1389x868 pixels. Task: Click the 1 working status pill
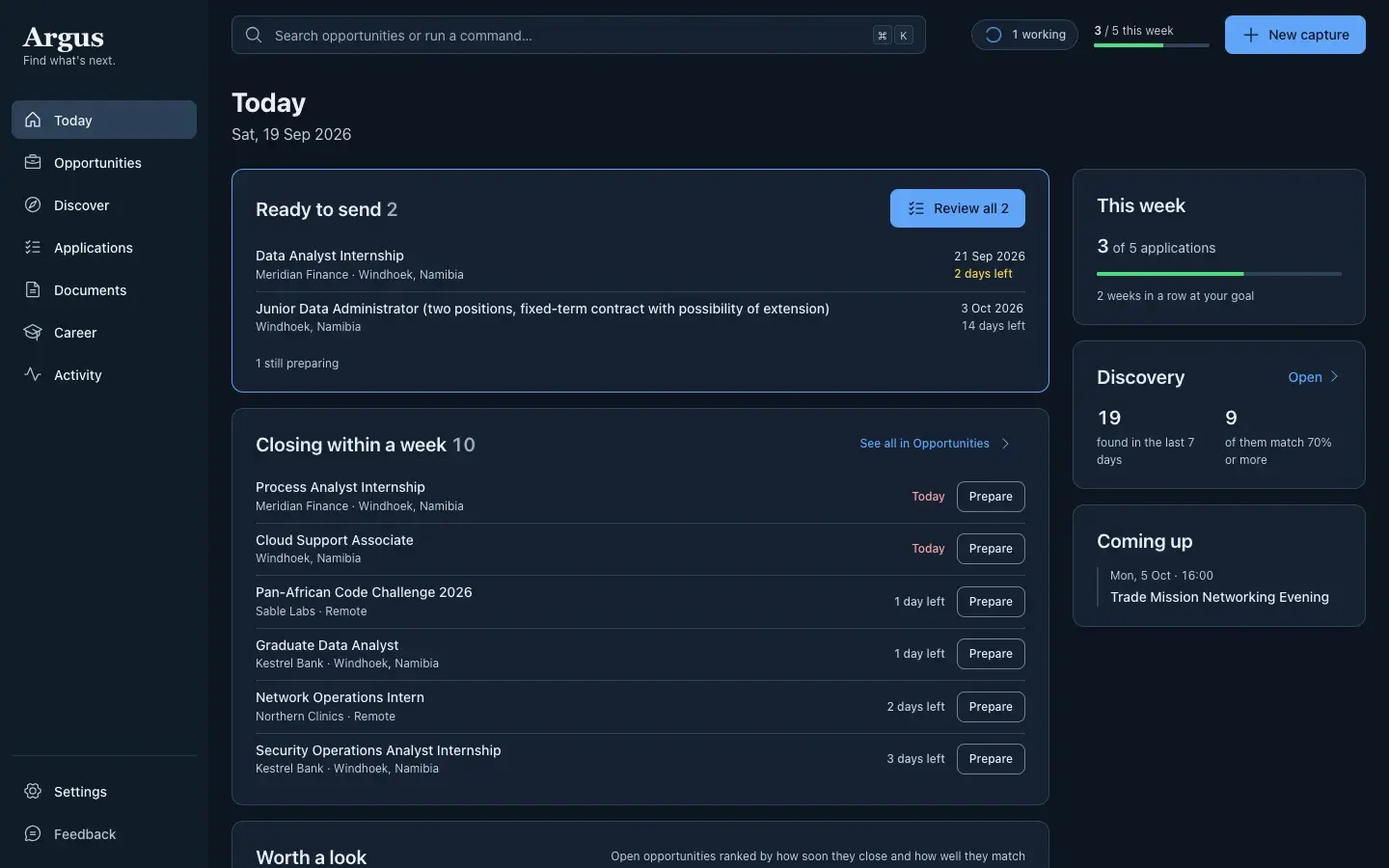[1024, 35]
